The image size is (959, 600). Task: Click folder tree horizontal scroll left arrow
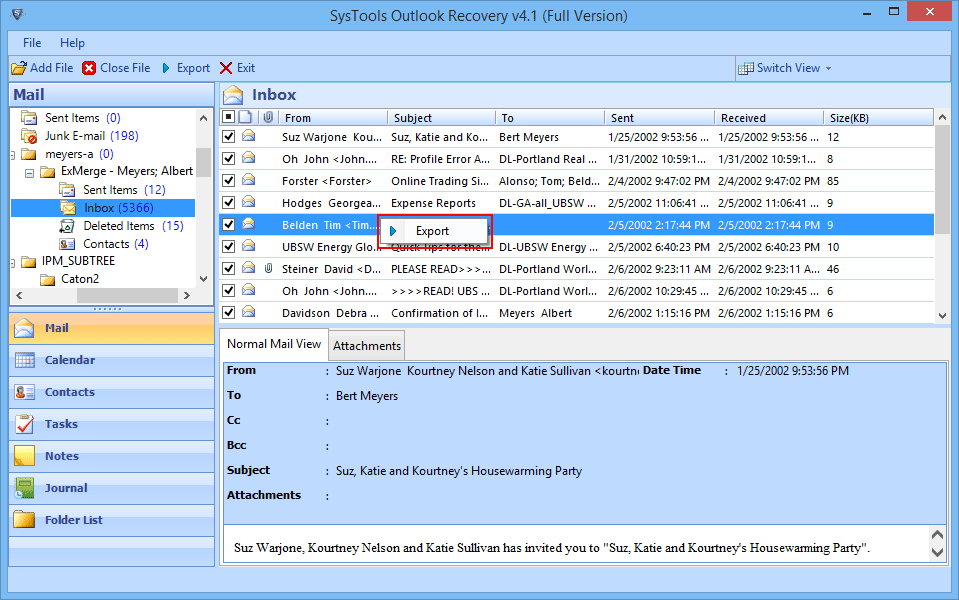[19, 295]
